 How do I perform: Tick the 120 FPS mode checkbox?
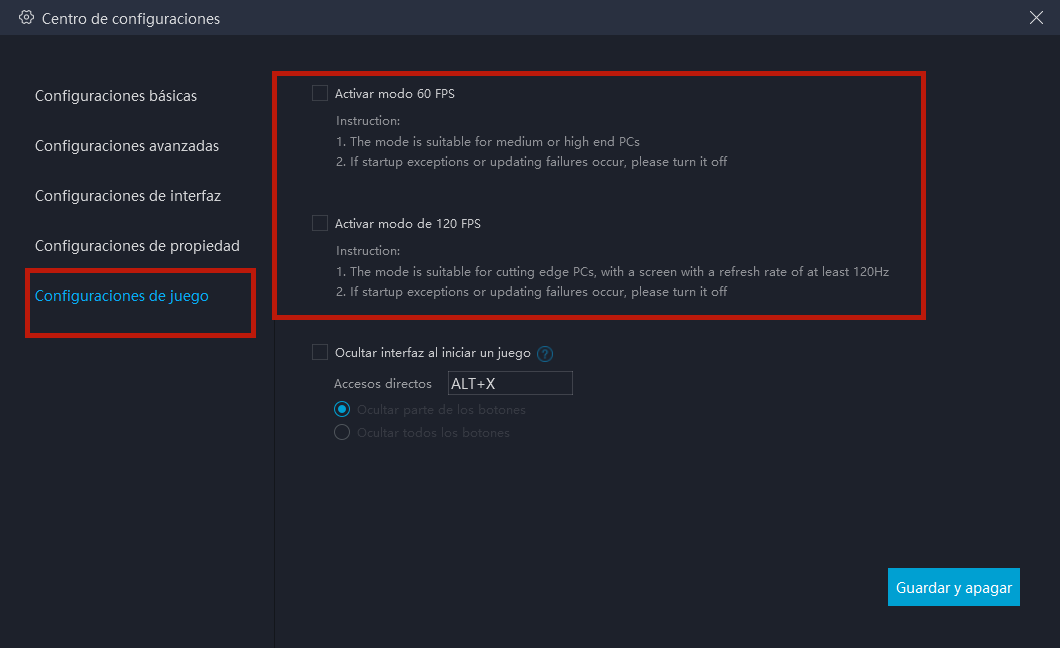click(x=320, y=223)
